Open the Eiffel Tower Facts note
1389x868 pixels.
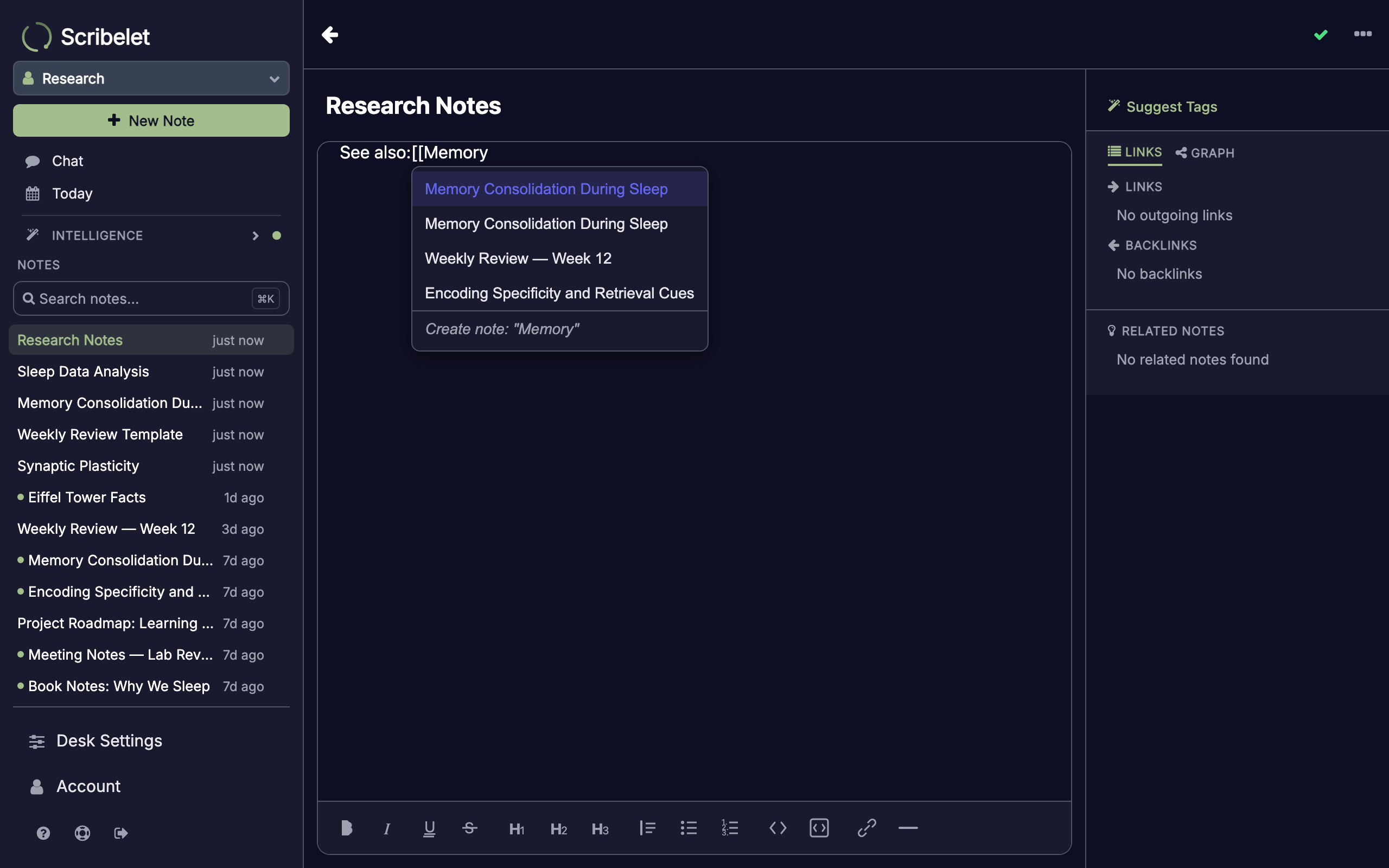click(151, 497)
